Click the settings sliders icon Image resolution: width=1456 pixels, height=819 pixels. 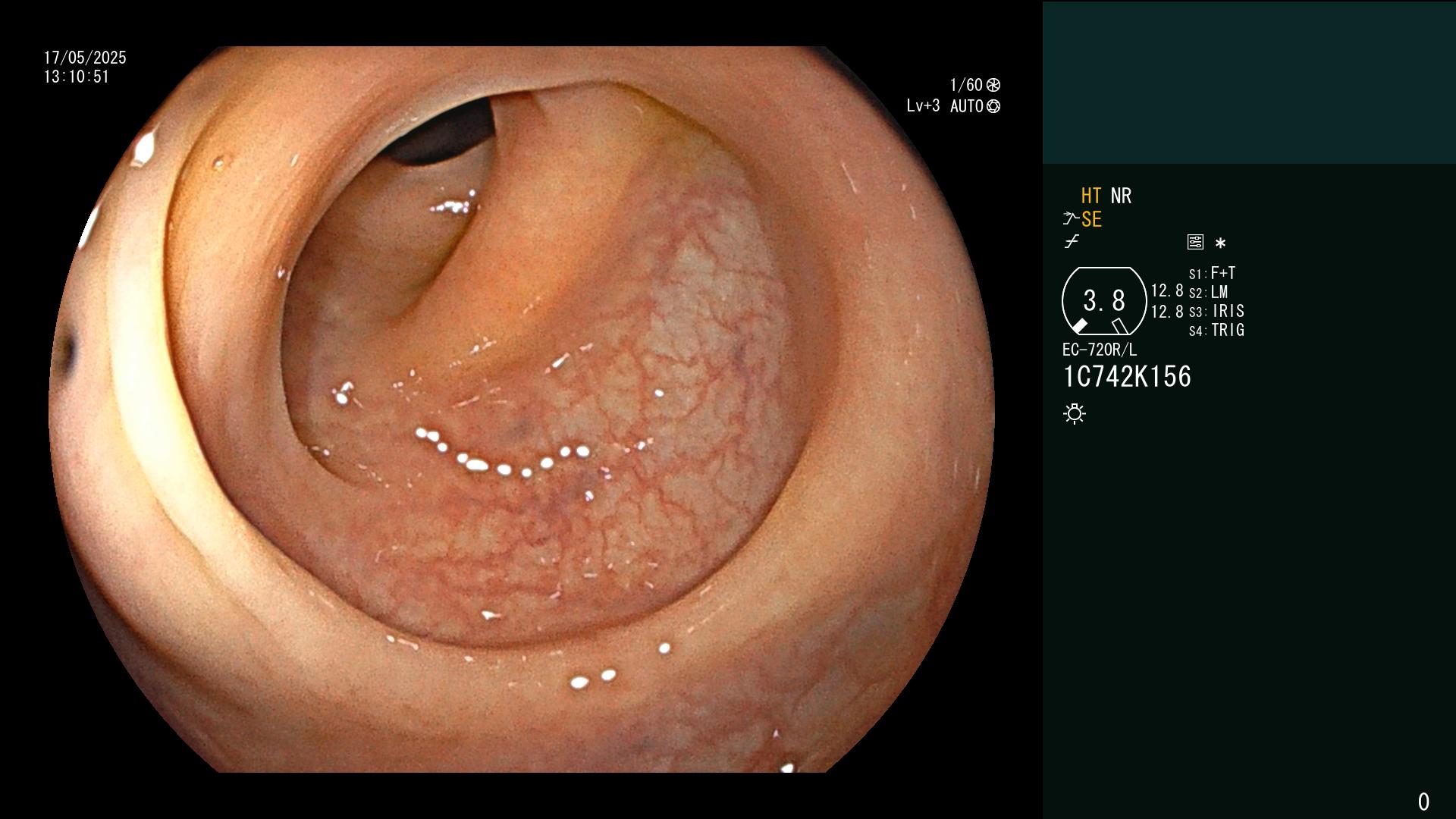coord(1195,242)
